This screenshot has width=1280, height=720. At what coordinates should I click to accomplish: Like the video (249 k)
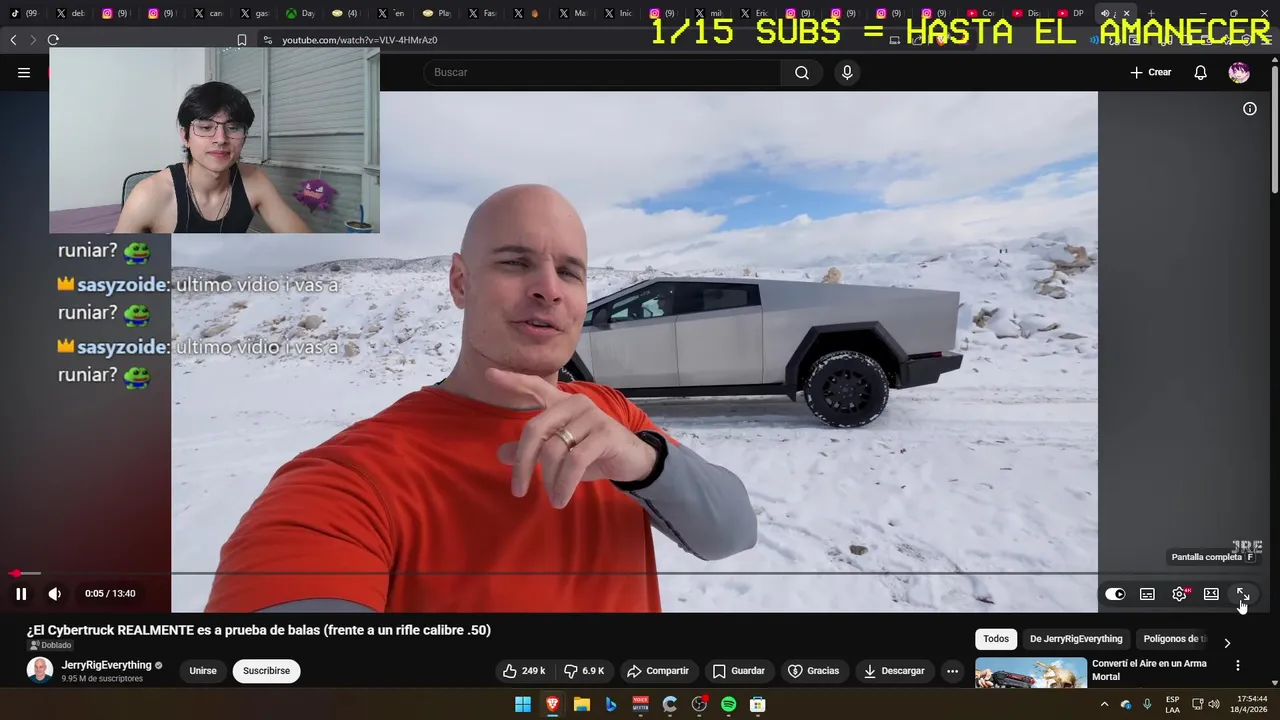524,671
